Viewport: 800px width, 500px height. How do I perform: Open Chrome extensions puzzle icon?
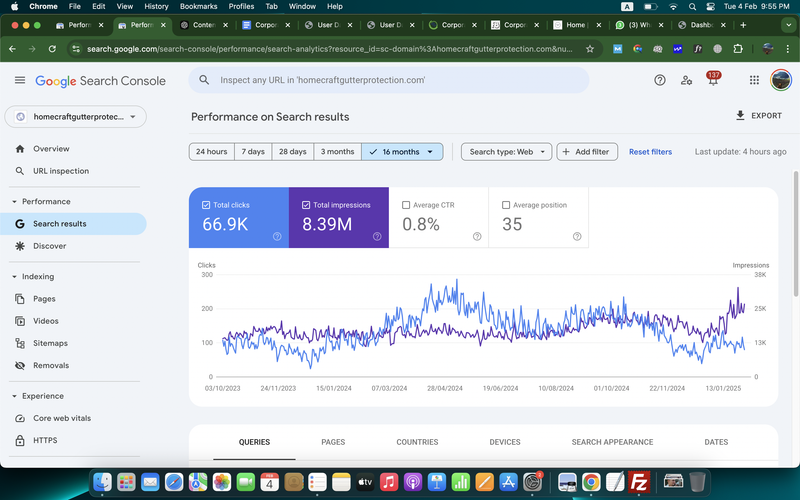[x=738, y=49]
